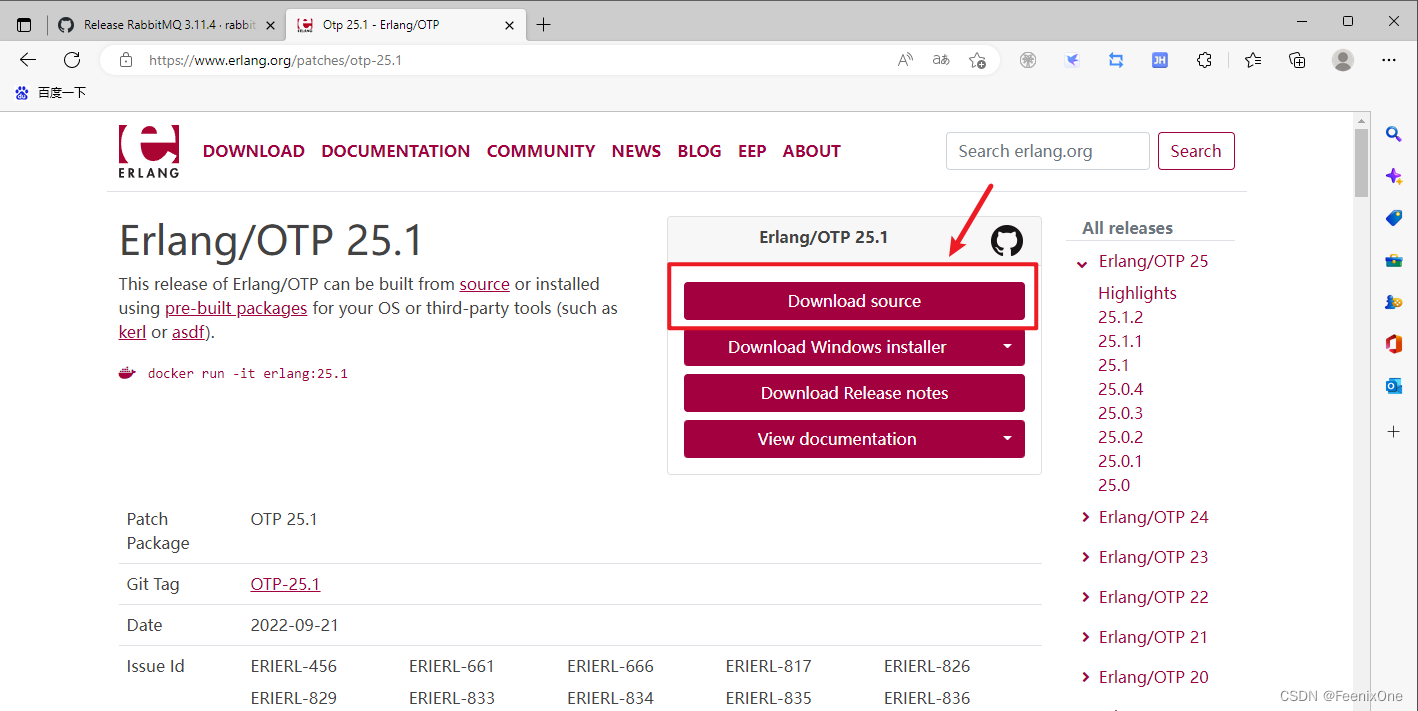The width and height of the screenshot is (1418, 711).
Task: Open sidebar Microsoft 365 icon
Action: tap(1393, 344)
